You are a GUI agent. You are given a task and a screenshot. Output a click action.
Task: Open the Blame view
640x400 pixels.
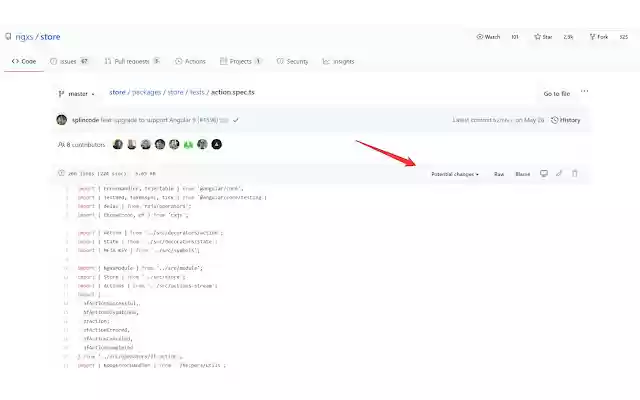(x=522, y=174)
